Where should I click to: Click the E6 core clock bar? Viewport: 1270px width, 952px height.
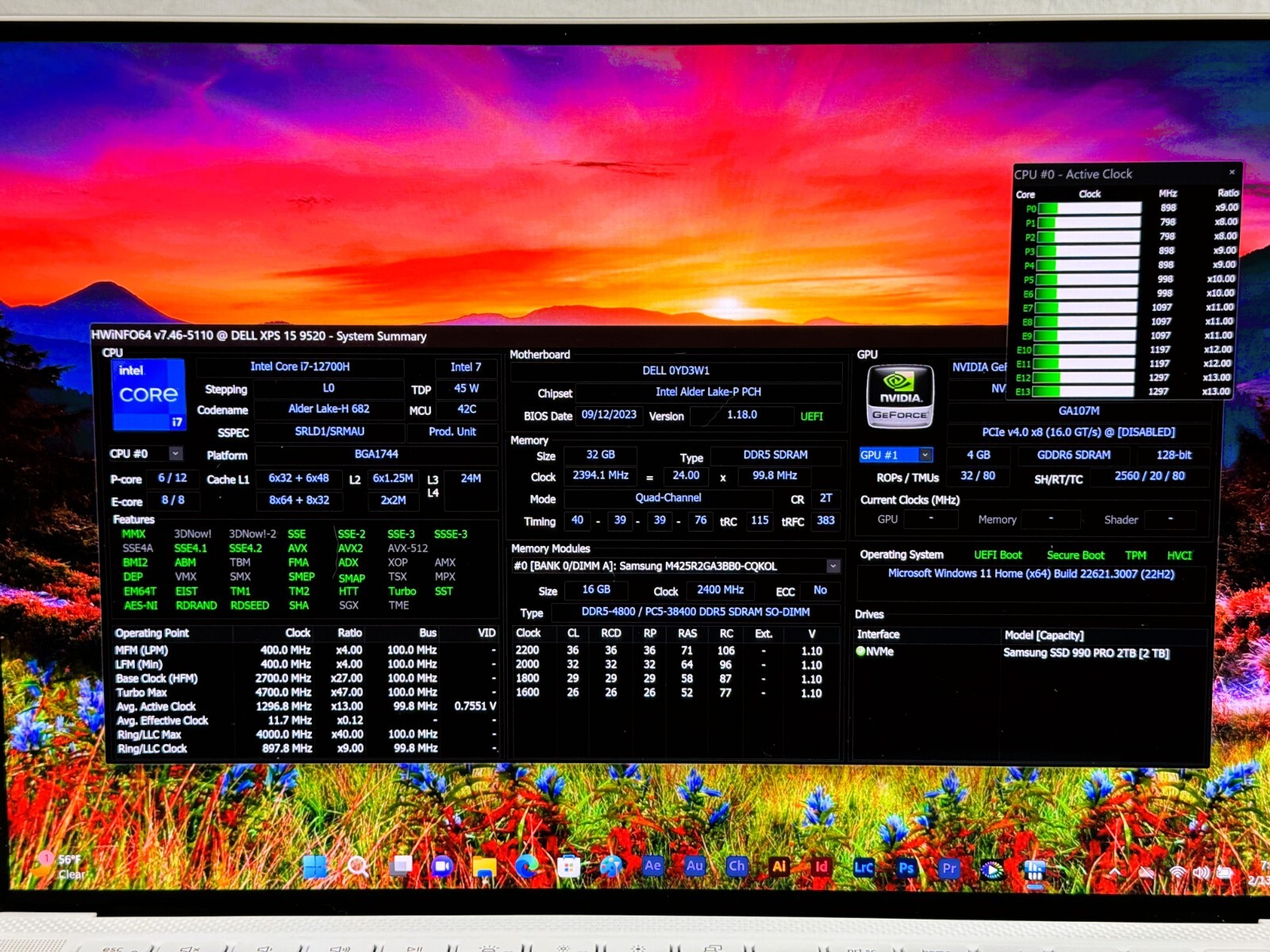(x=1087, y=293)
